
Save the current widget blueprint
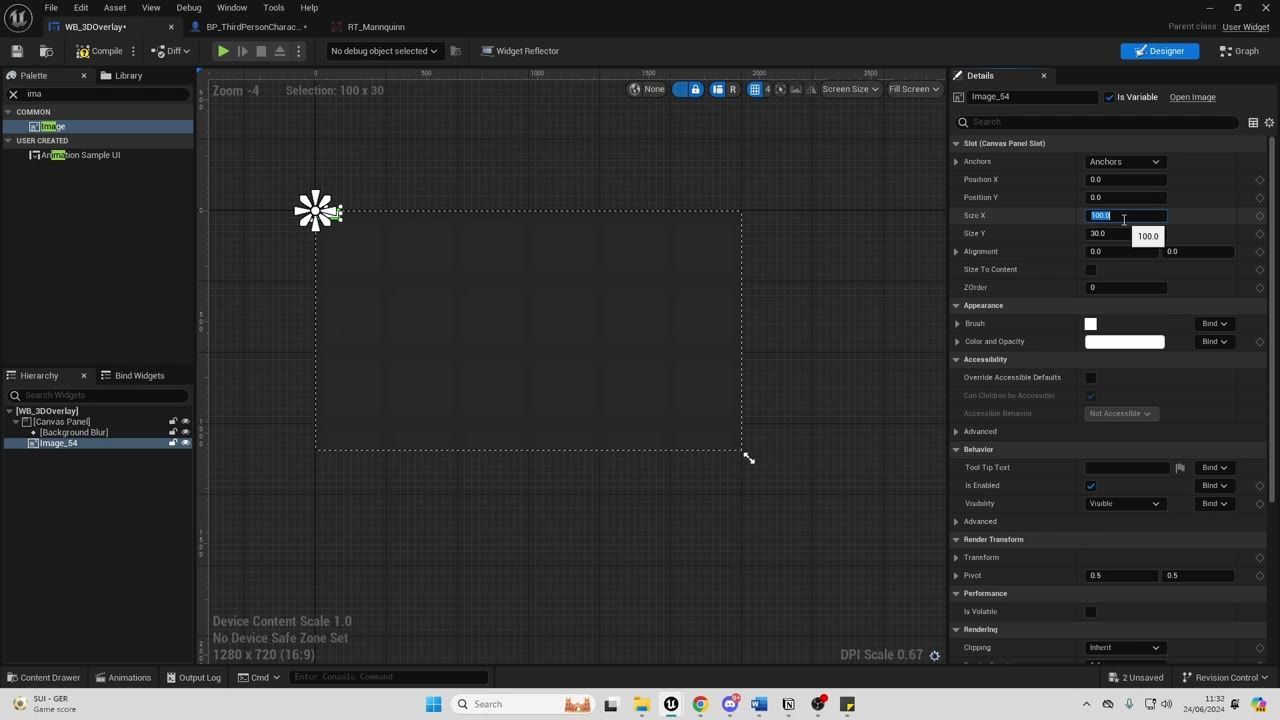17,51
